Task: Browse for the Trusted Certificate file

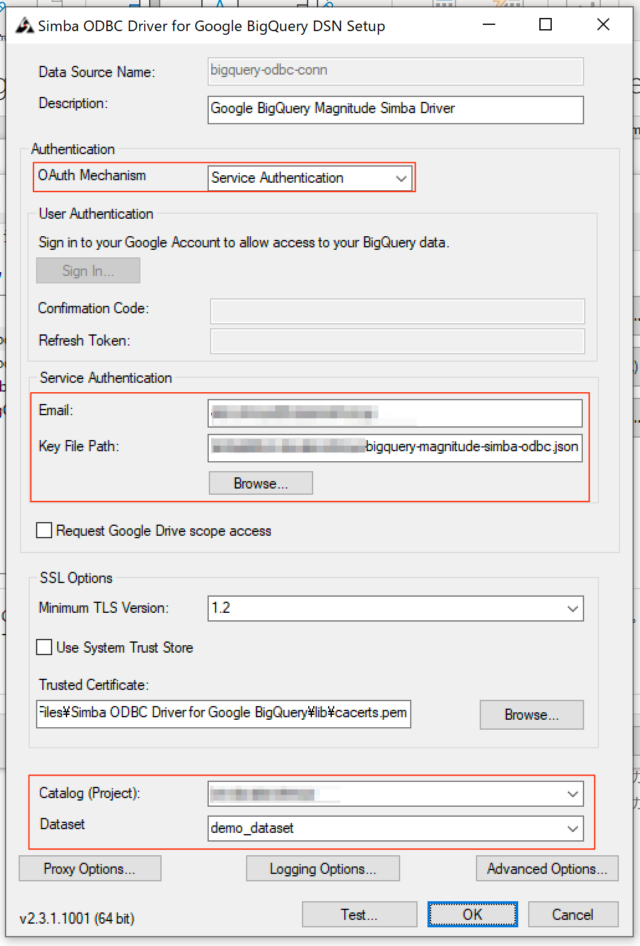Action: coord(531,715)
